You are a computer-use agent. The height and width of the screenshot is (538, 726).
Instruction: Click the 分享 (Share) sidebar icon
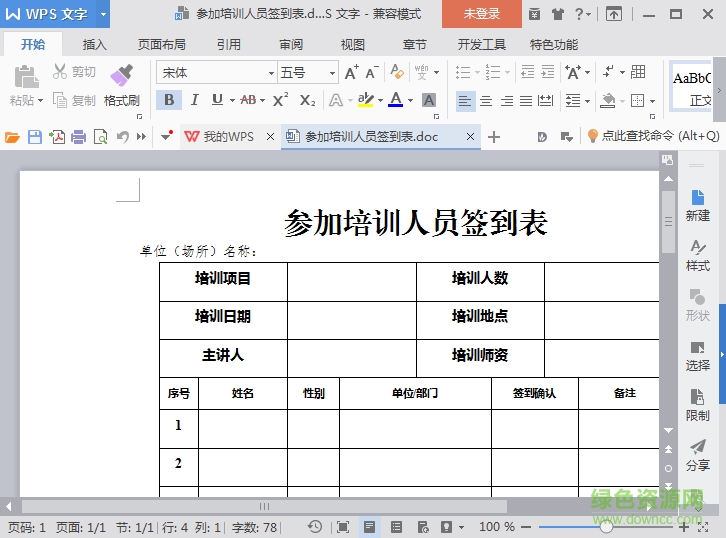[x=697, y=455]
